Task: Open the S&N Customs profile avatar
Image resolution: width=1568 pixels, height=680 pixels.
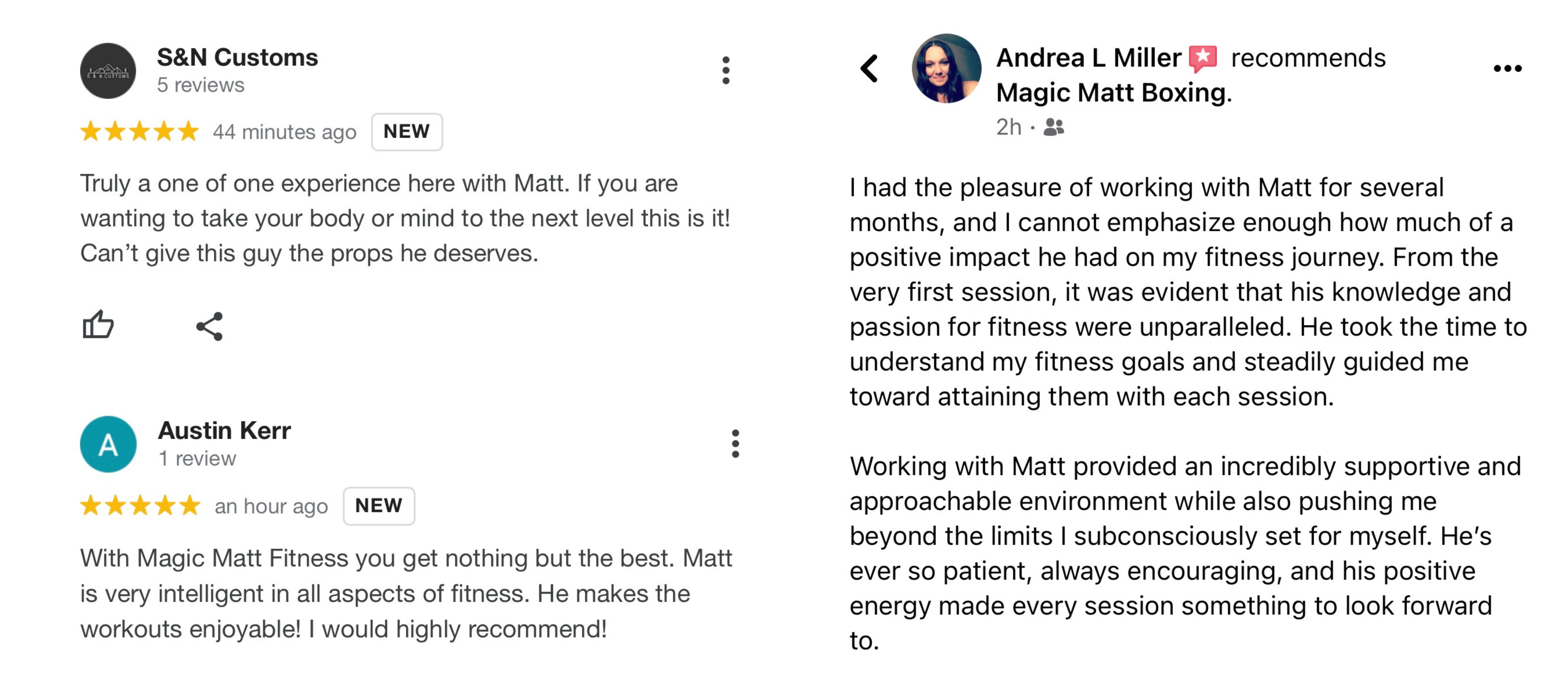Action: pos(108,71)
